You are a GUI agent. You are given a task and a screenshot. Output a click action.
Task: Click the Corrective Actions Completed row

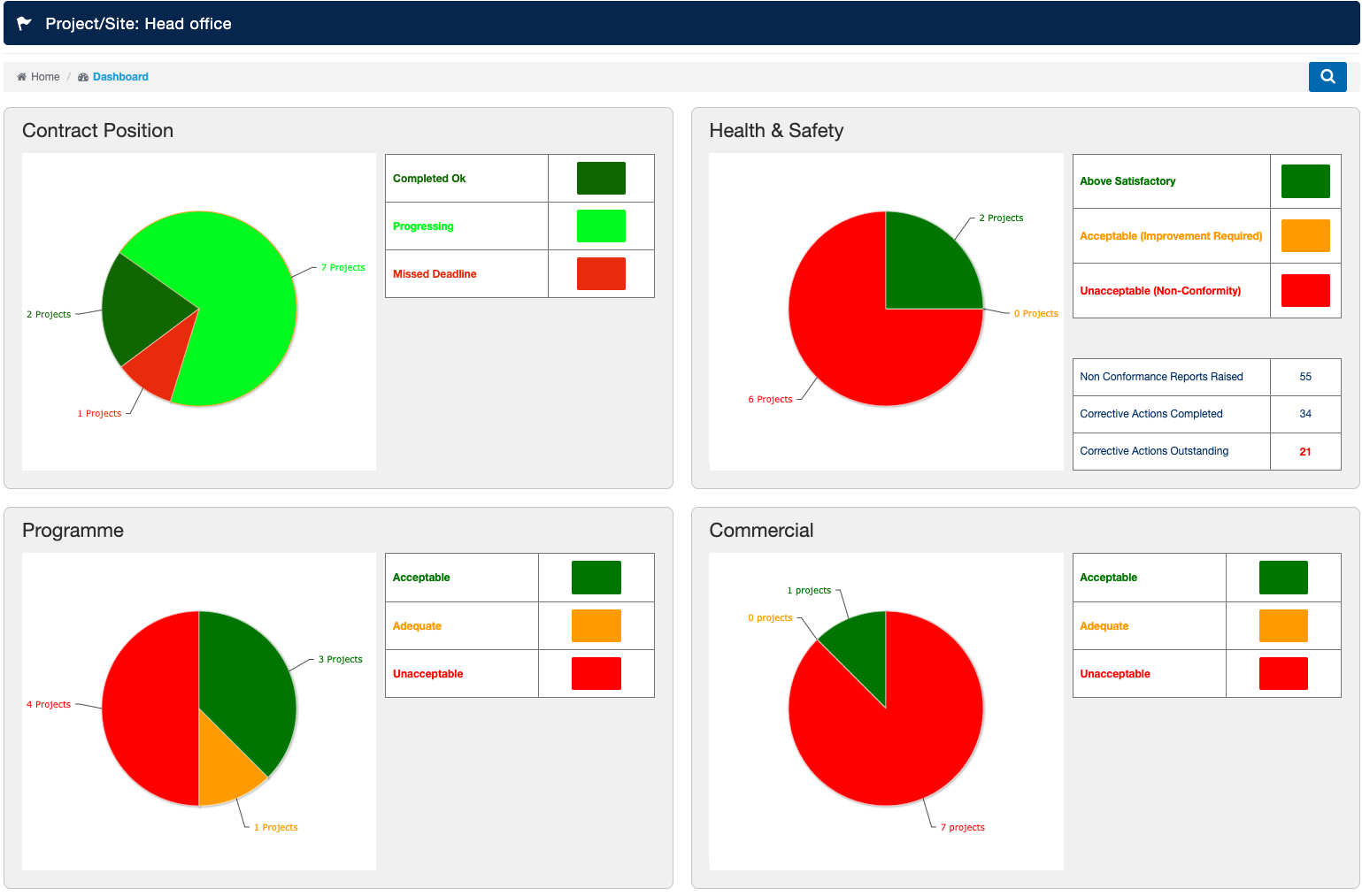(1150, 414)
